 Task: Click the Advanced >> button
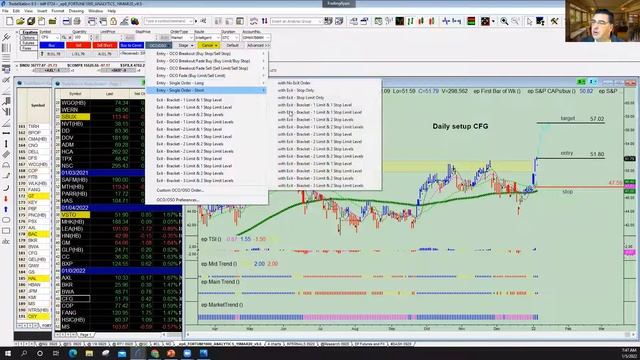click(x=258, y=45)
